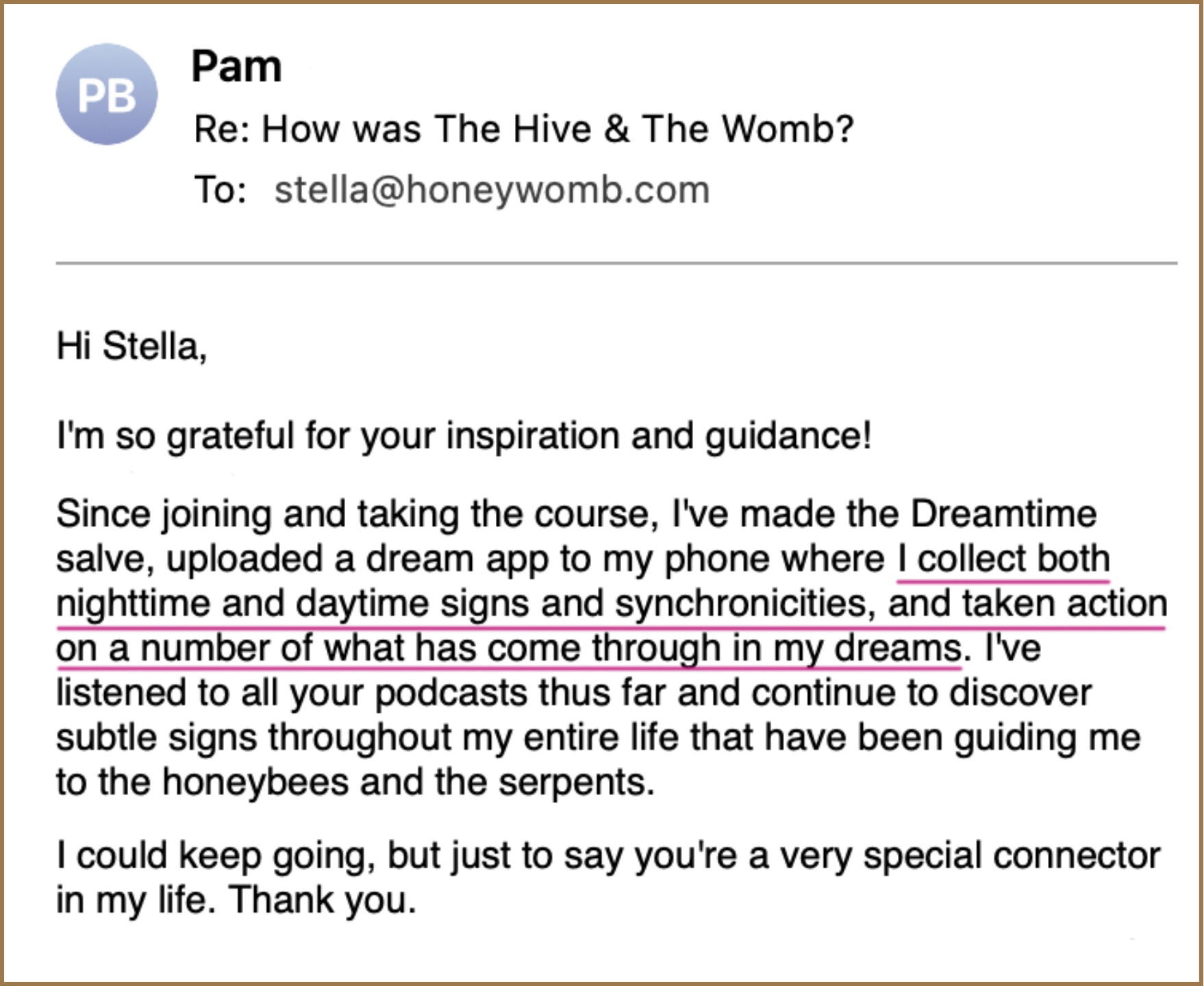
Task: Click the PB sender avatar
Action: coord(107,94)
